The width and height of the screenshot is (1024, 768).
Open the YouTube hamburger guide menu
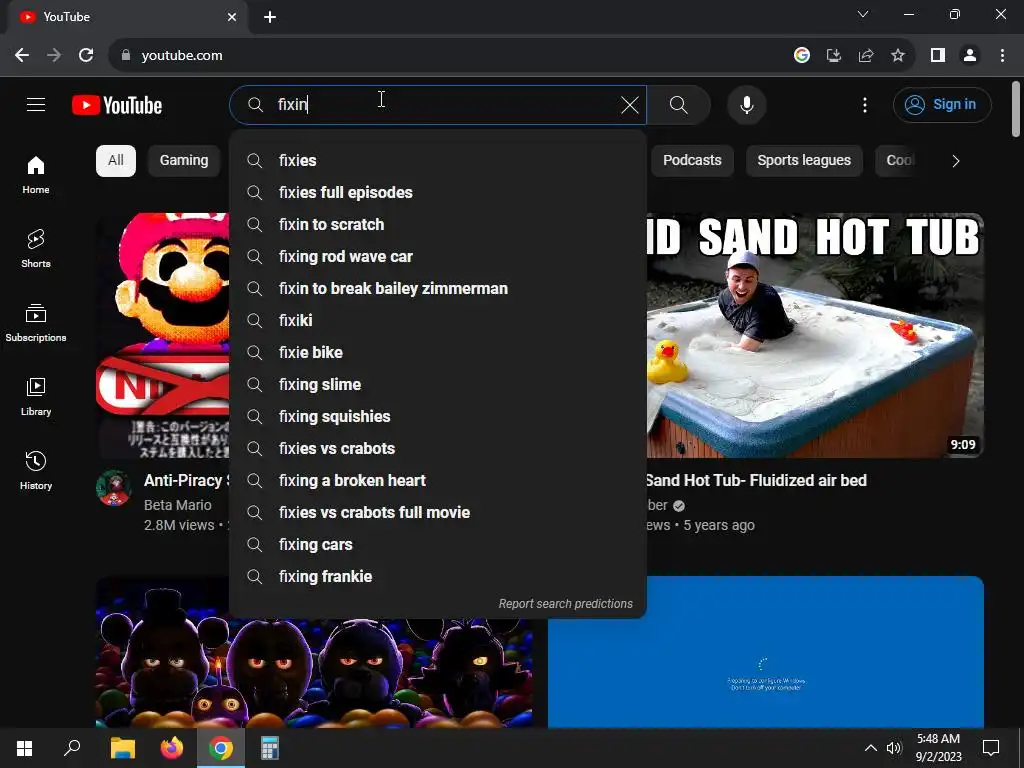tap(36, 104)
